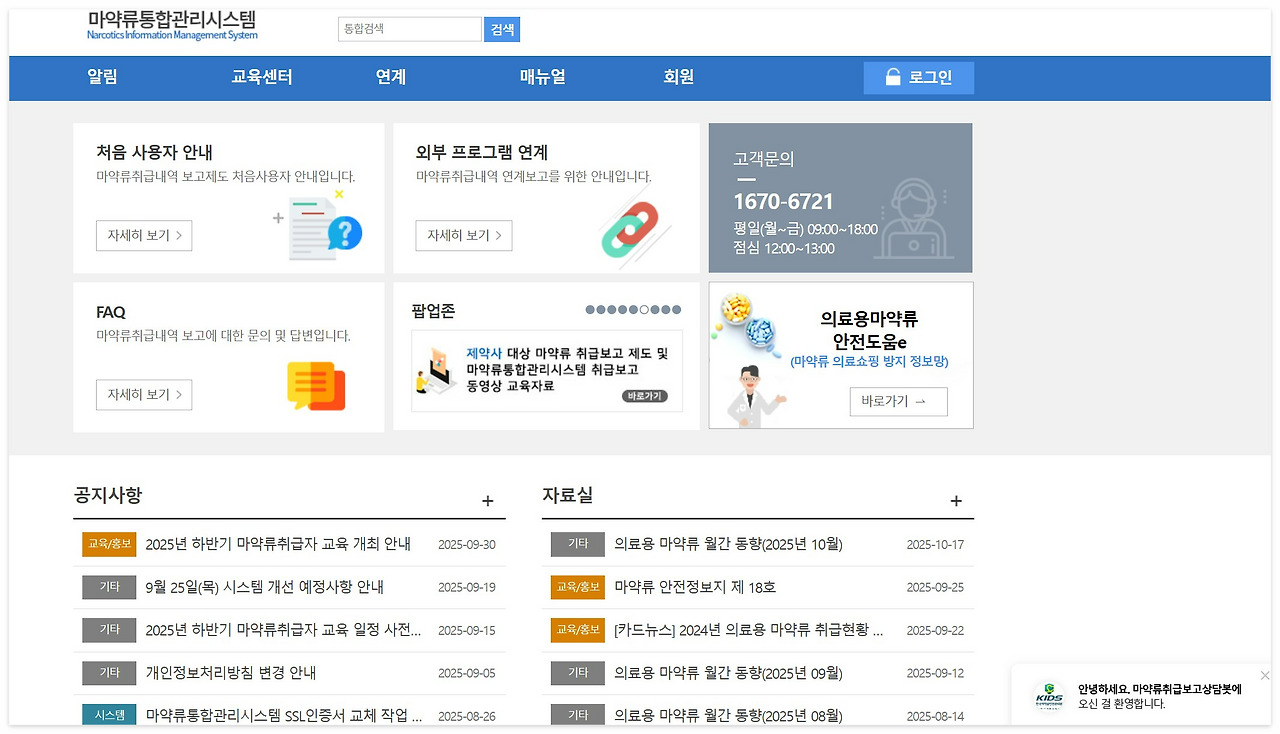Click the 로그인 button
Image resolution: width=1280 pixels, height=734 pixels.
pos(919,78)
